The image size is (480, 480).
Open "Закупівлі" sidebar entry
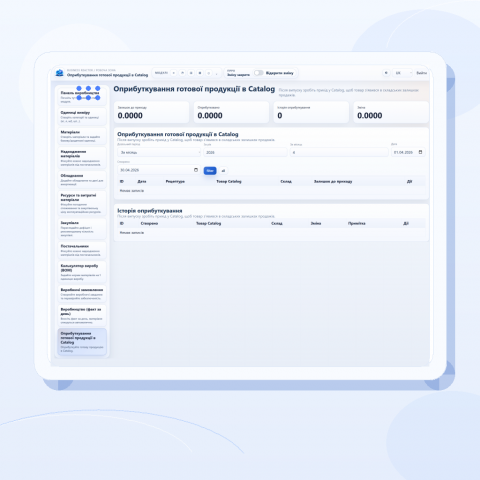click(82, 228)
